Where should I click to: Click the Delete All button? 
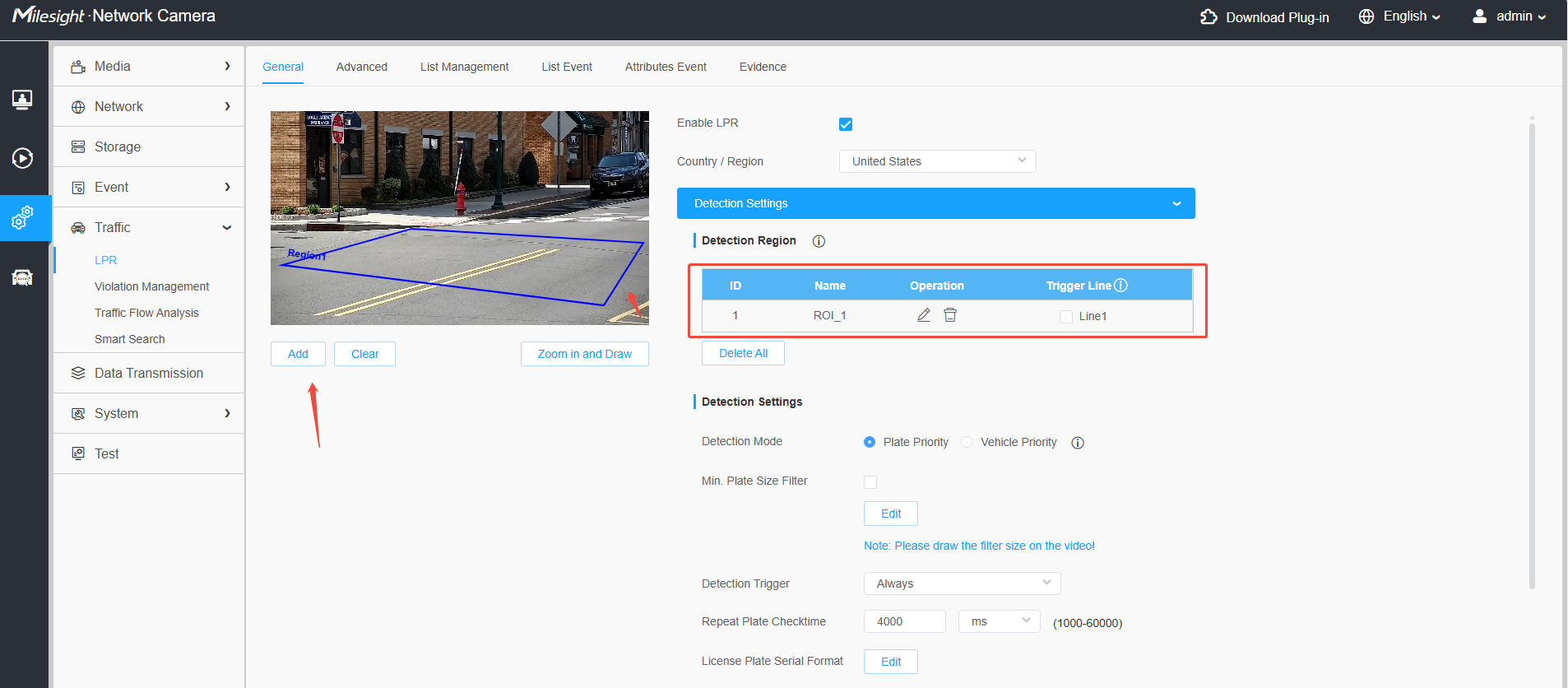743,353
